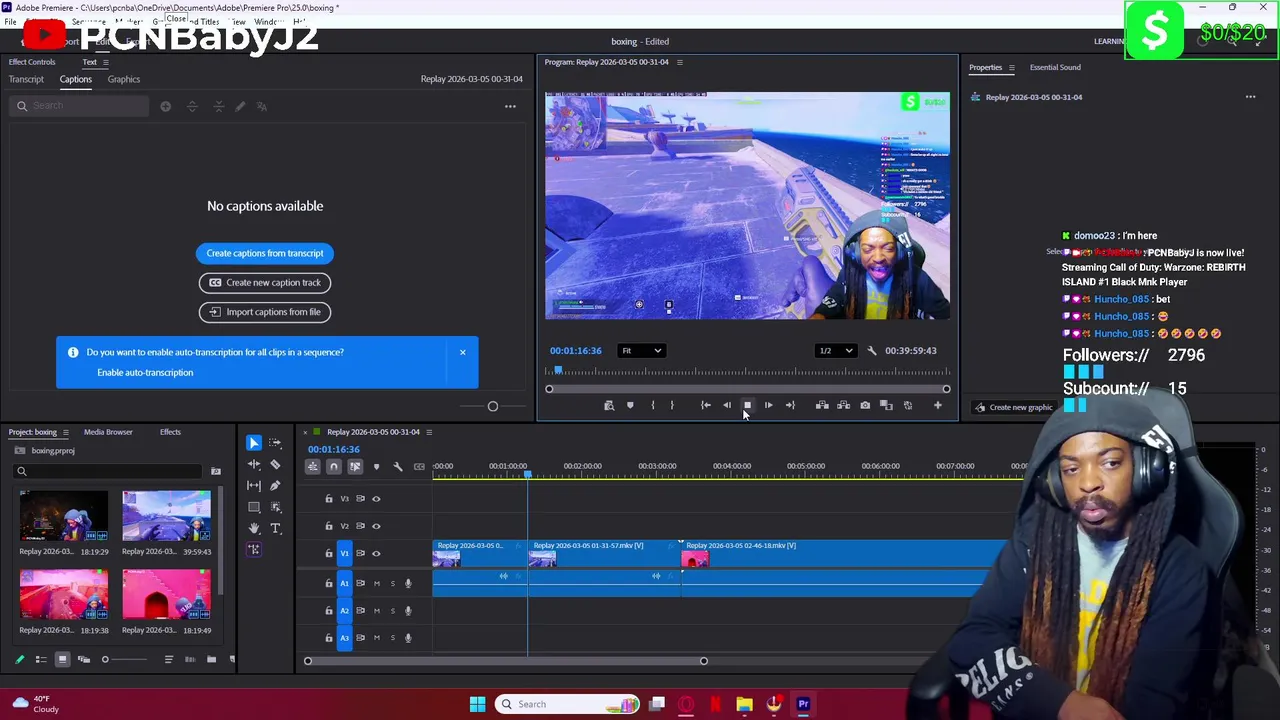Screen dimensions: 1280x720
Task: Stop playback in Program monitor
Action: pyautogui.click(x=747, y=405)
